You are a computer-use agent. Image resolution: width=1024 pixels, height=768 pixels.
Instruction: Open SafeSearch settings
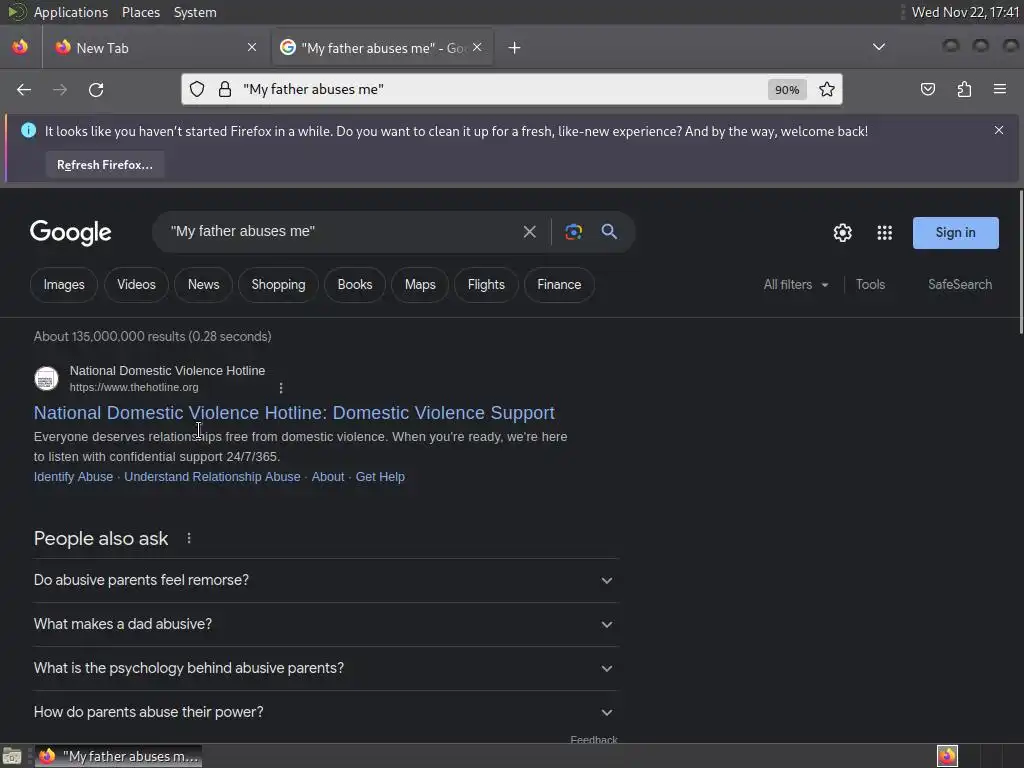point(960,285)
